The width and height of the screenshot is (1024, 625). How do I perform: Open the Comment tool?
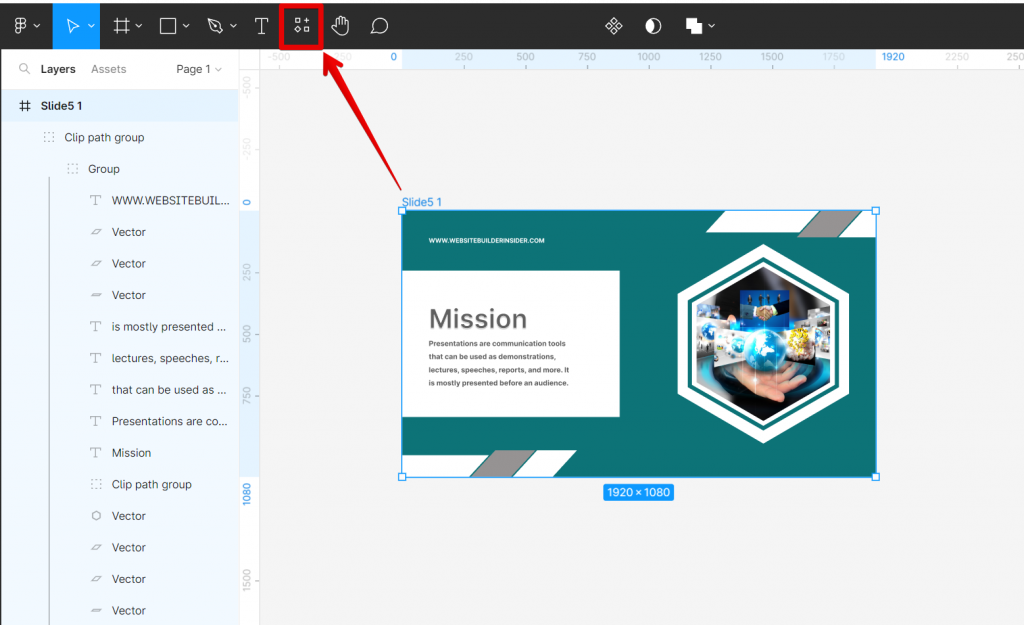point(379,25)
